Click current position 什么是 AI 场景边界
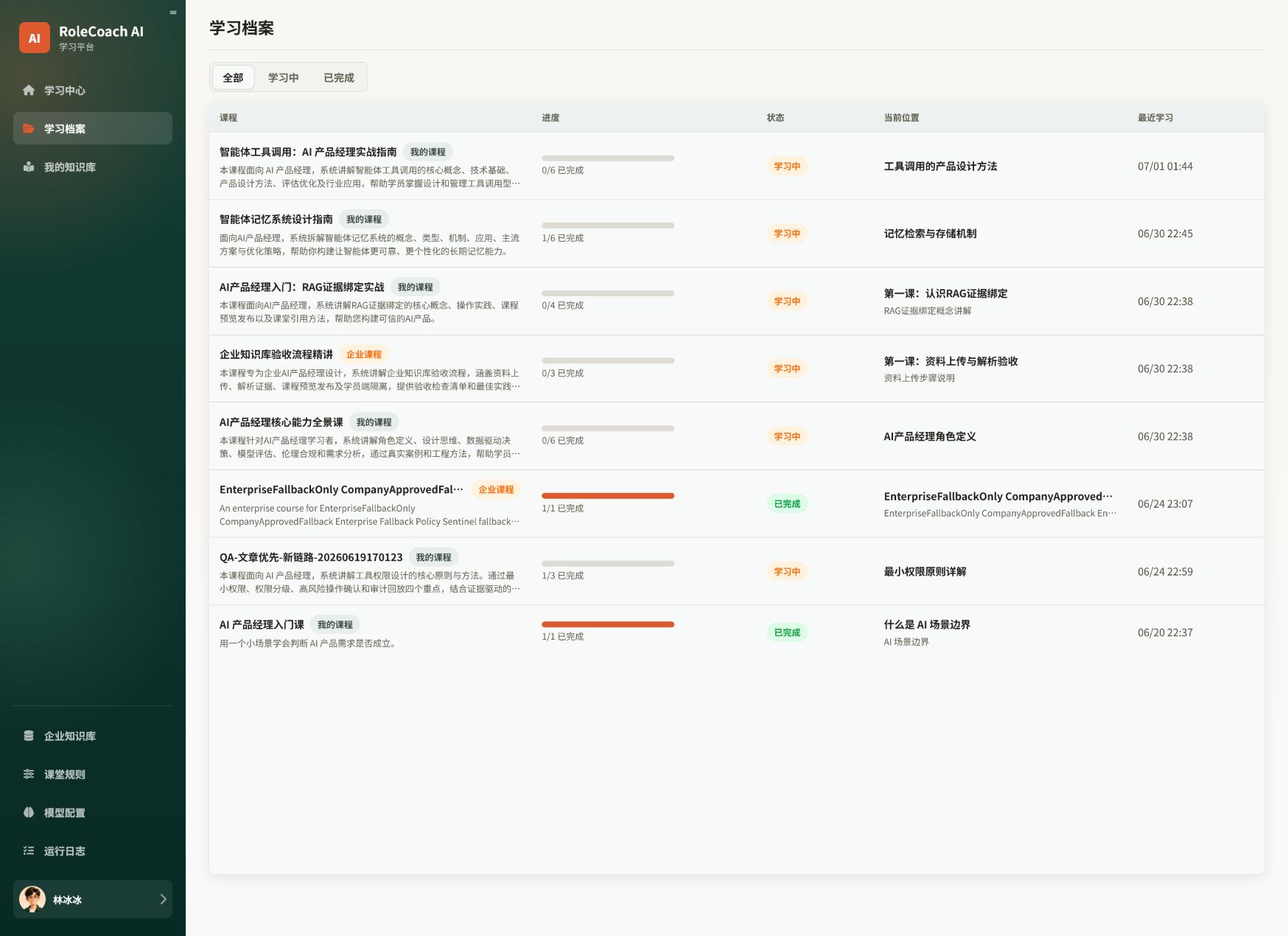1288x936 pixels. [x=927, y=624]
